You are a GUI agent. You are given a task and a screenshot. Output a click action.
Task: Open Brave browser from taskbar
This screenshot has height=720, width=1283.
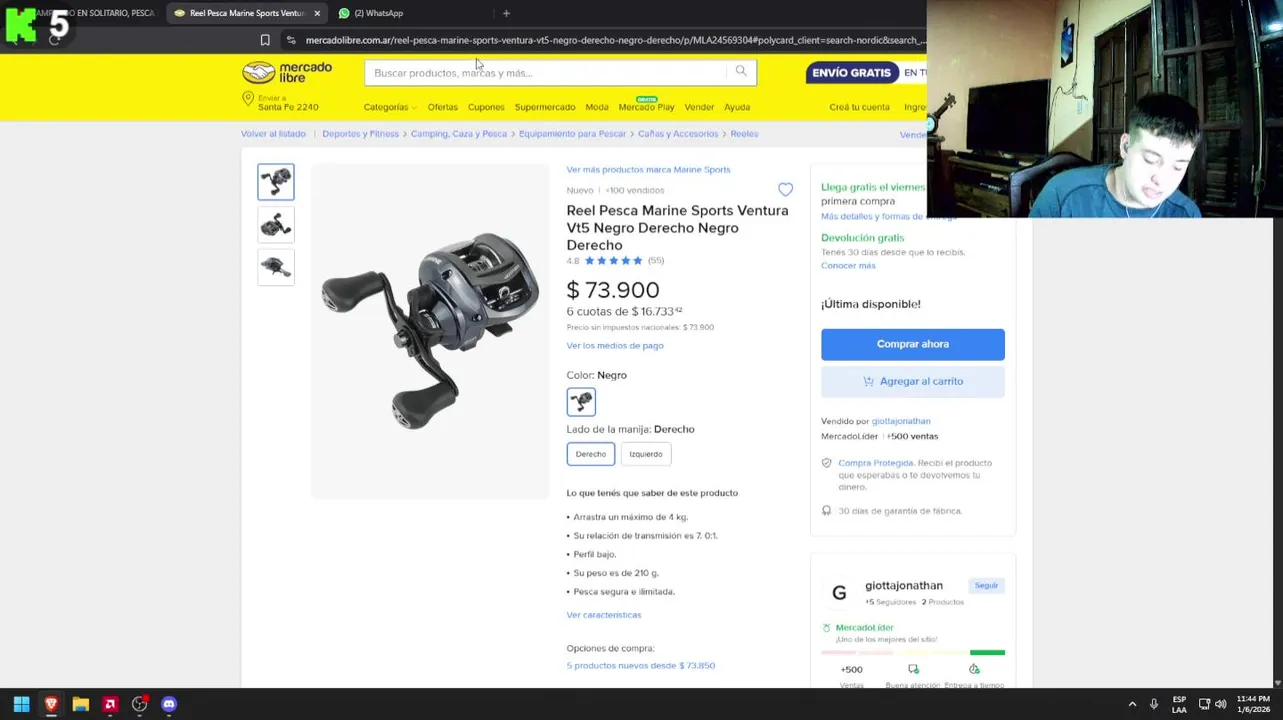pos(51,704)
